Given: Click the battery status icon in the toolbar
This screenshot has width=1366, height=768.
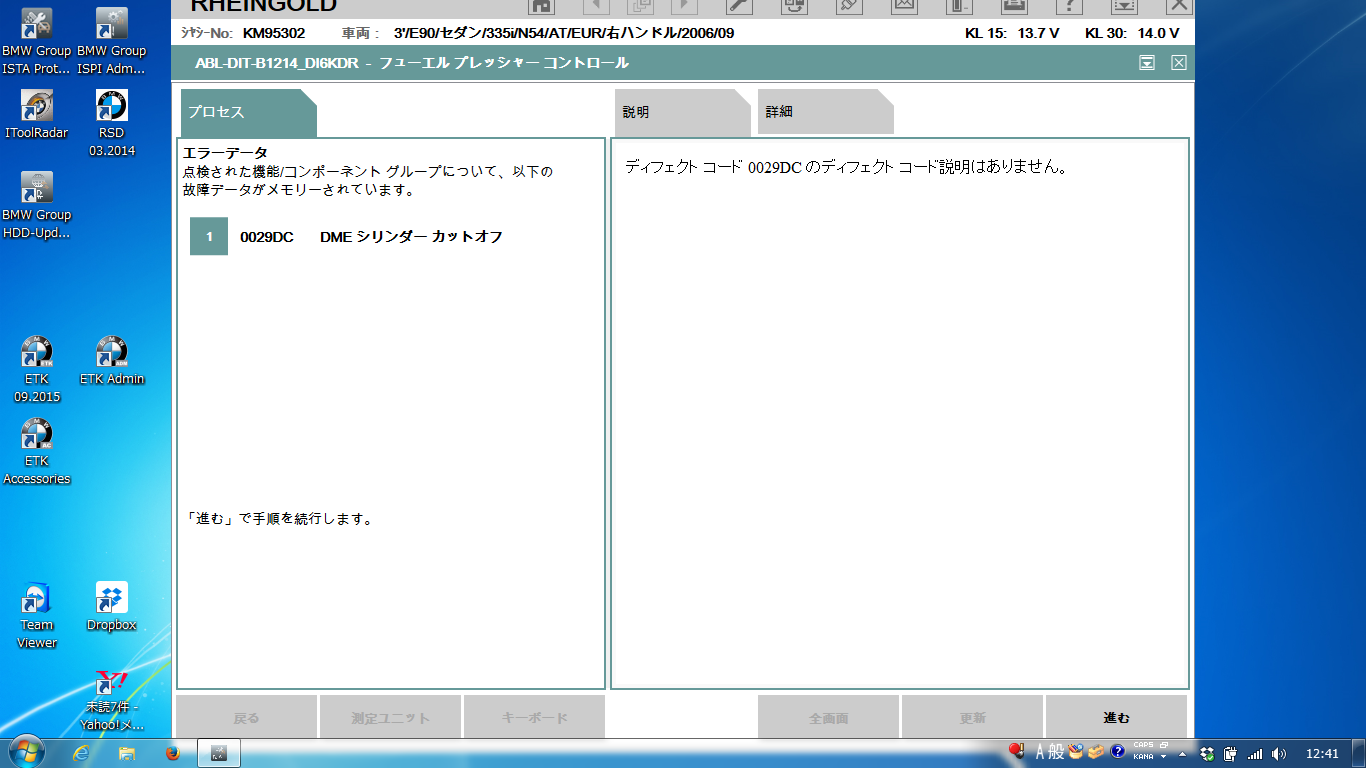Looking at the screenshot, I should click(x=959, y=6).
